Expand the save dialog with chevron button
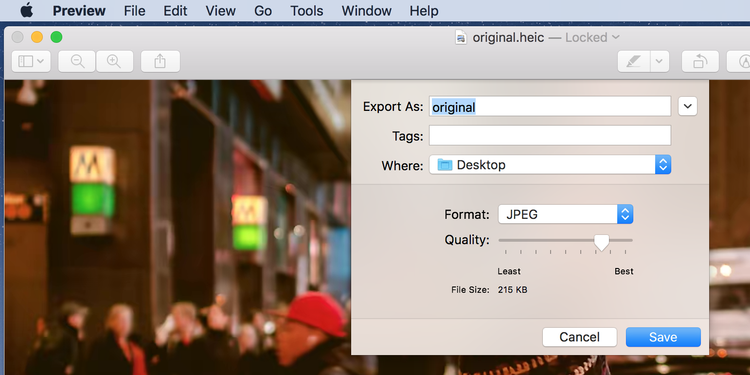This screenshot has height=375, width=750. 687,106
